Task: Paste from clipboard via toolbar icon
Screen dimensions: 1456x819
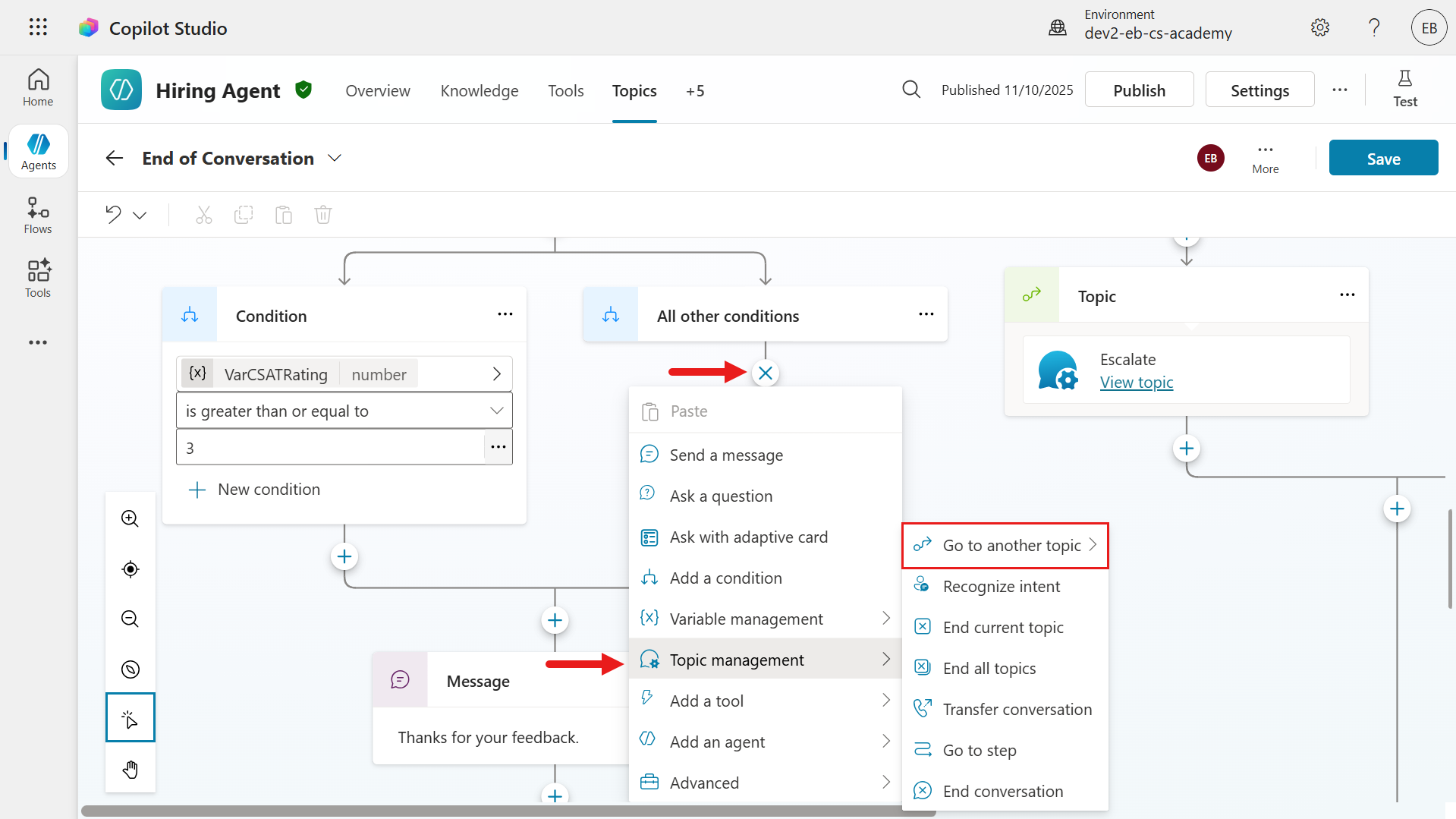Action: (x=283, y=215)
